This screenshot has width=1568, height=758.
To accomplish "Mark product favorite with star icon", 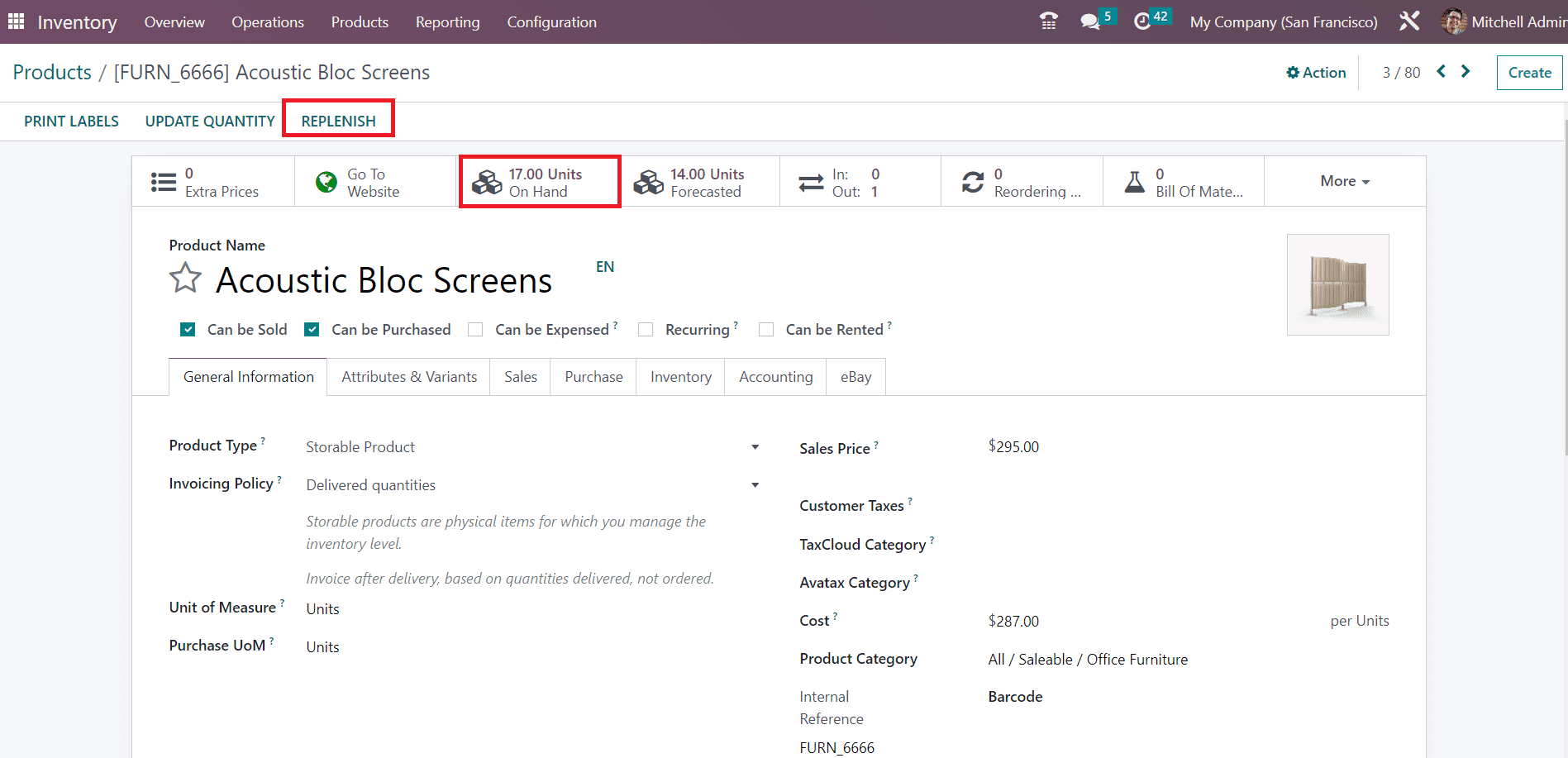I will coord(185,279).
